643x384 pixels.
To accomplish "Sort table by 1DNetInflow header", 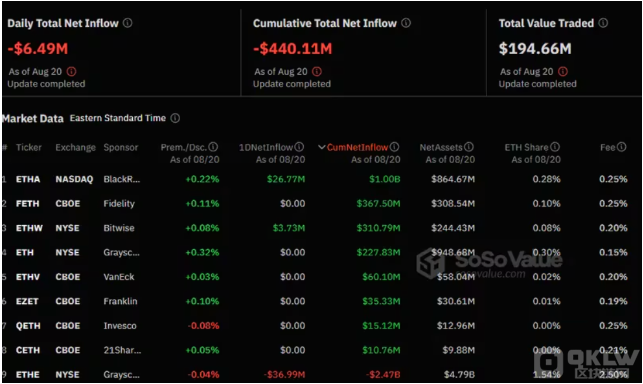I will tap(266, 147).
